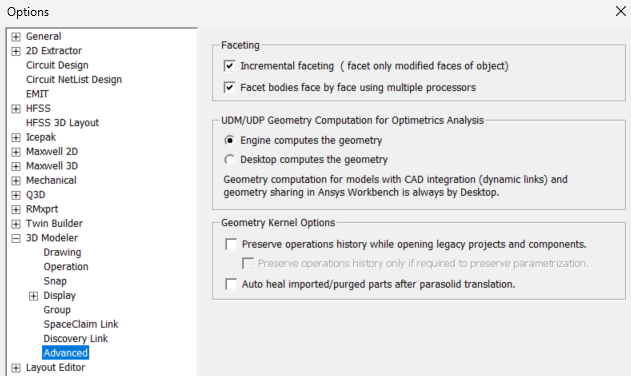Expand the Twin Builder node
The width and height of the screenshot is (631, 376).
[16, 224]
